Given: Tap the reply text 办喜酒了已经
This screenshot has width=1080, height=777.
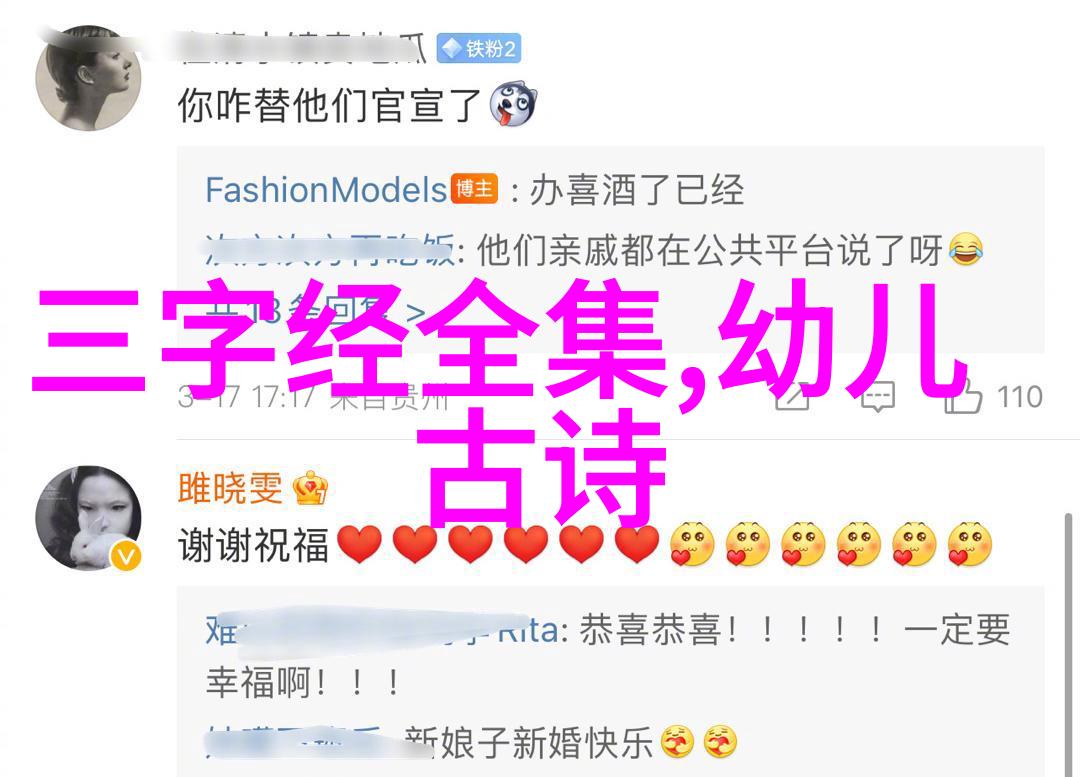Looking at the screenshot, I should 636,189.
